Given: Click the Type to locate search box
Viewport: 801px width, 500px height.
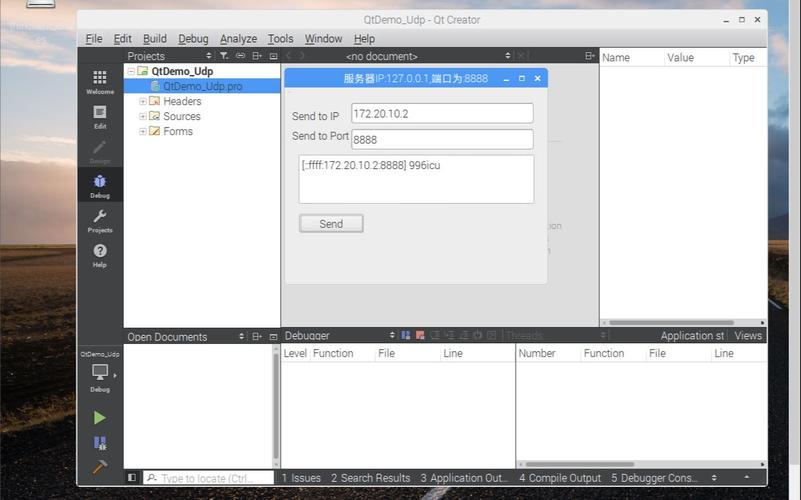Looking at the screenshot, I should 208,478.
